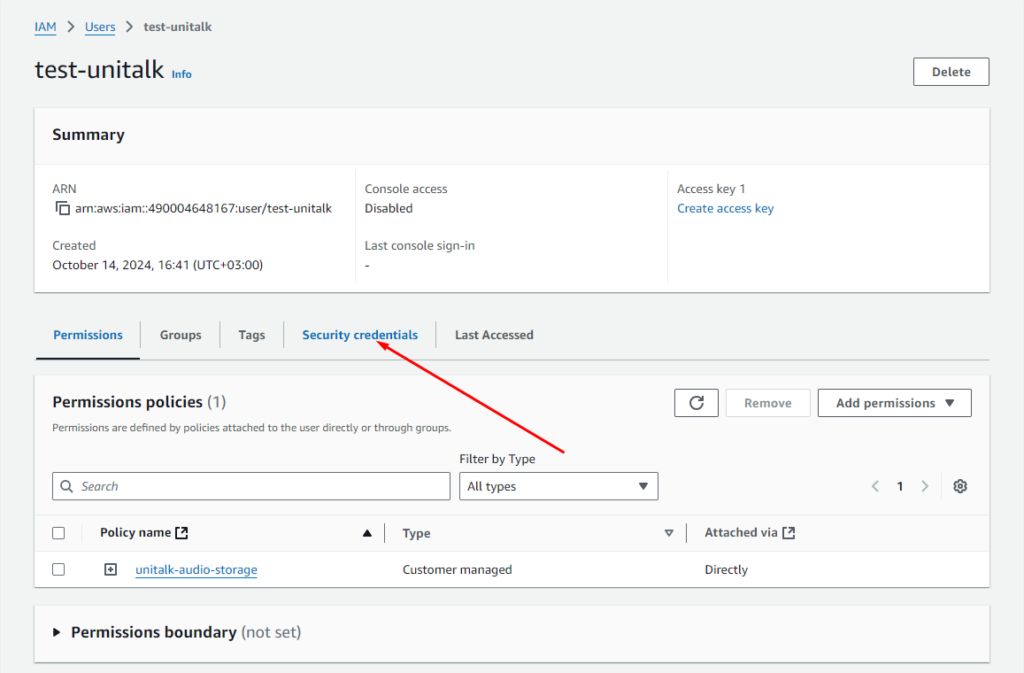This screenshot has height=673, width=1024.
Task: Select all policies header checkbox
Action: pos(58,534)
